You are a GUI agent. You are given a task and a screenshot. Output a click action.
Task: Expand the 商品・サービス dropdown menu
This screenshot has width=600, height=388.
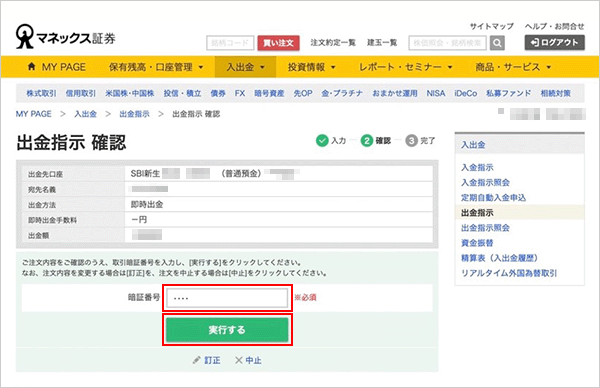pyautogui.click(x=513, y=67)
